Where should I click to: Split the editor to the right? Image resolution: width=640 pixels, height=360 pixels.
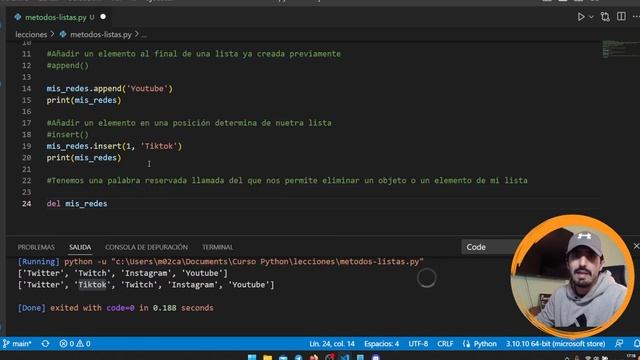click(621, 16)
